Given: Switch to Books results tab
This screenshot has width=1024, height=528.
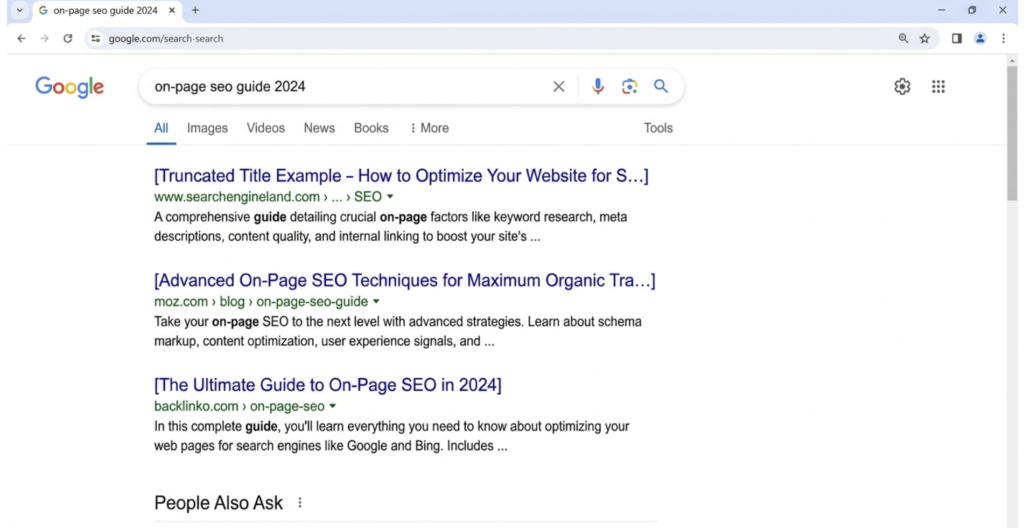Looking at the screenshot, I should tap(371, 128).
